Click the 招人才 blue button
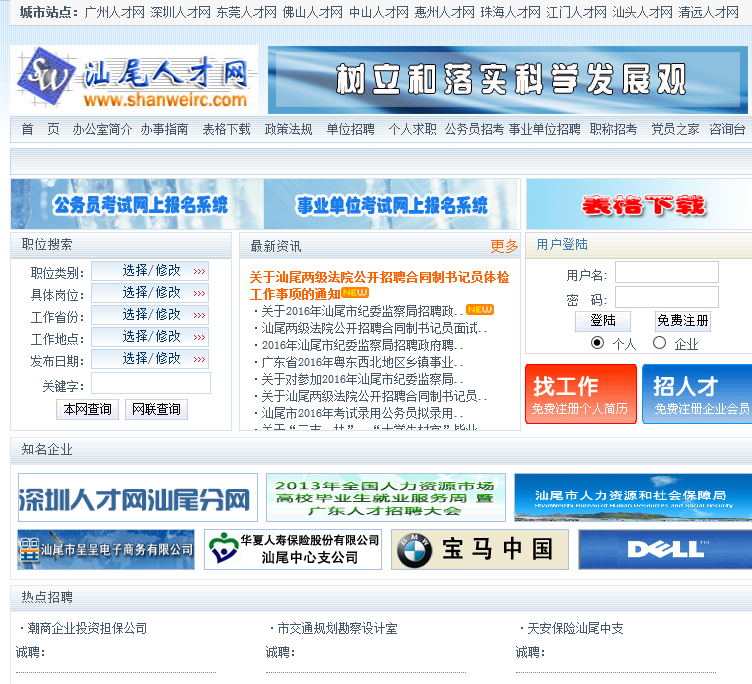This screenshot has height=684, width=752. [697, 394]
